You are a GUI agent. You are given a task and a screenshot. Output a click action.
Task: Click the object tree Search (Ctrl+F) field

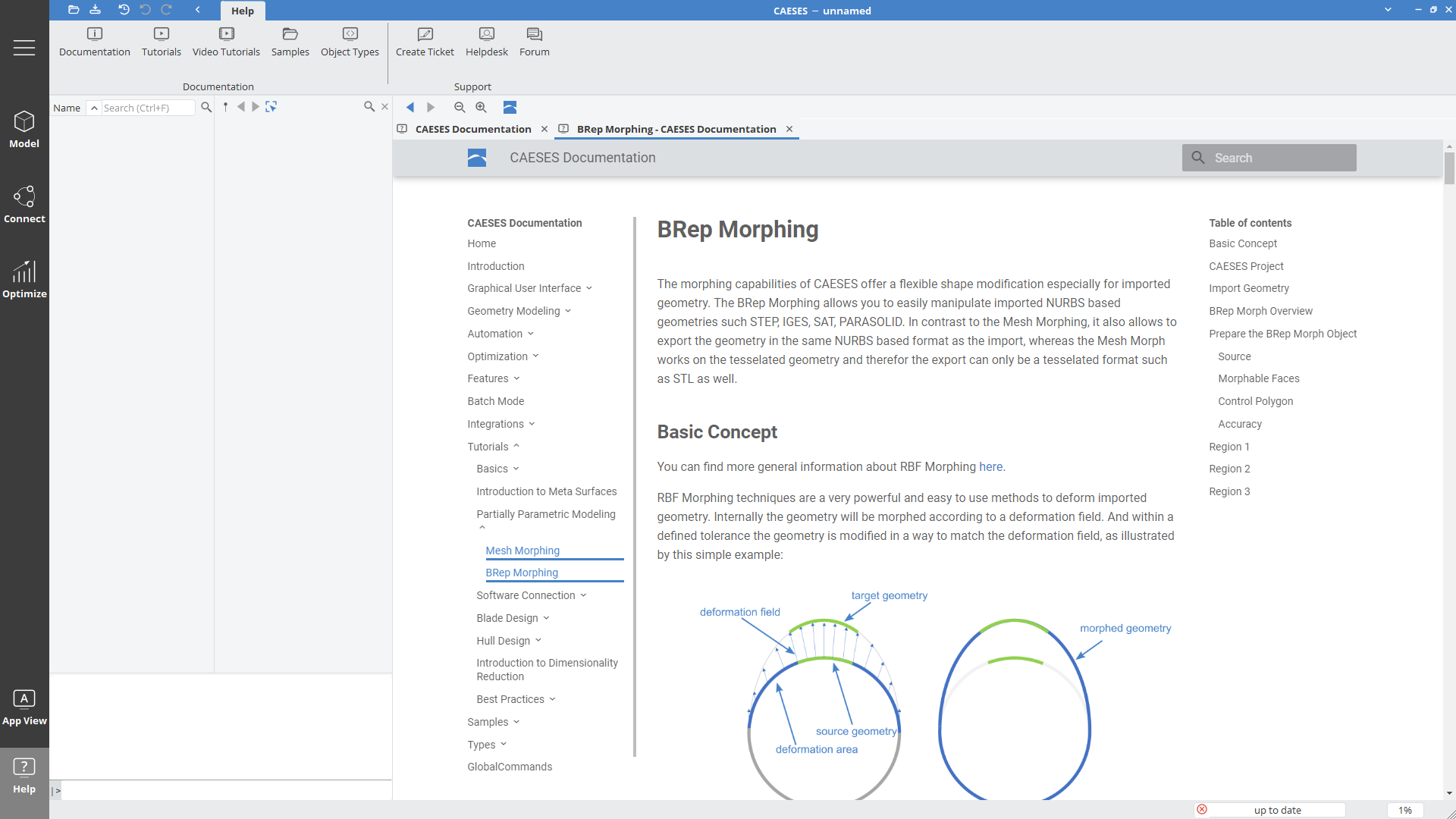coord(148,108)
